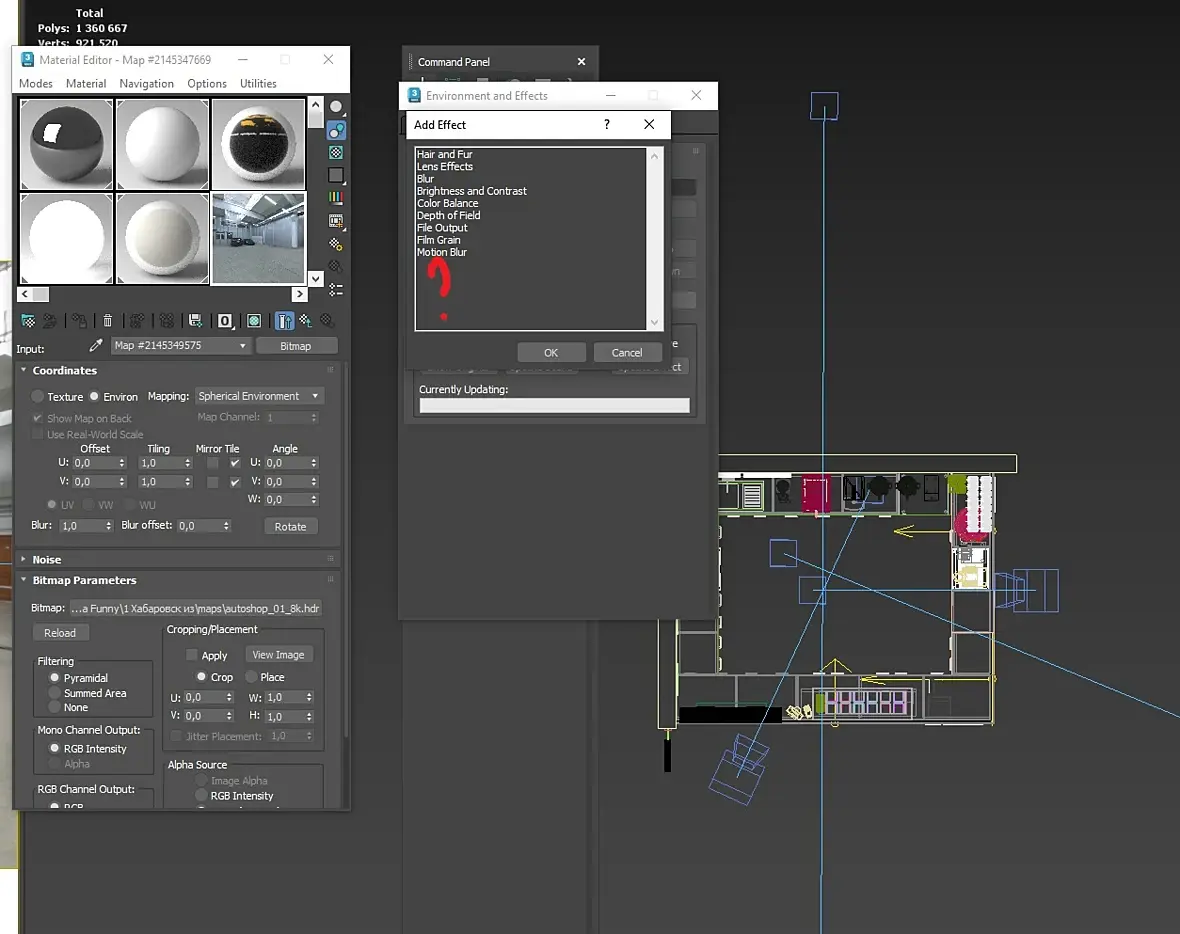Open the Navigation menu
Viewport: 1180px width, 934px height.
pyautogui.click(x=146, y=84)
